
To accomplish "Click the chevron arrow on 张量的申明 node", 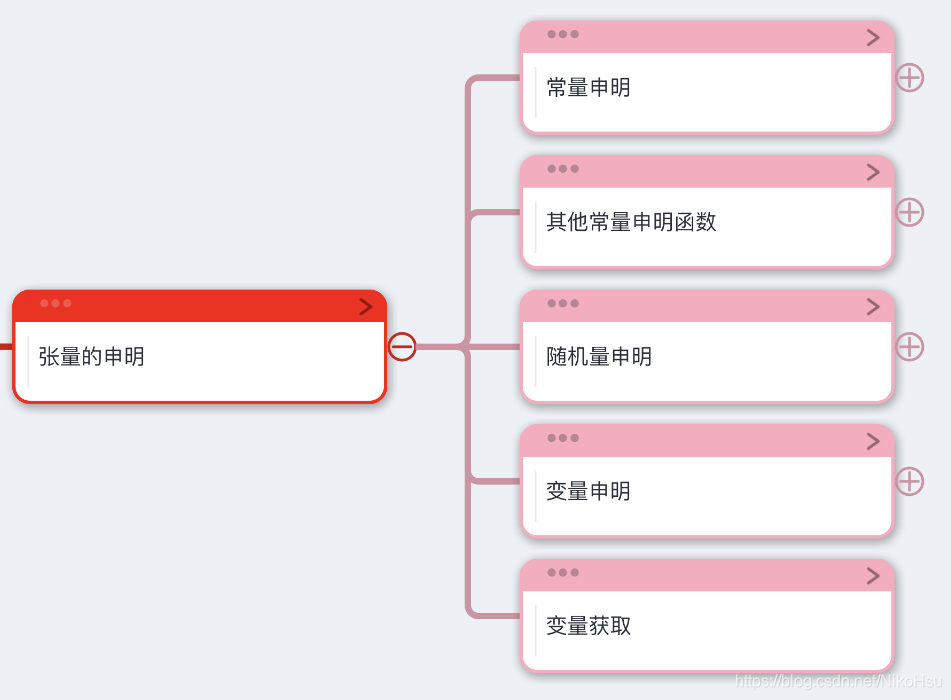I will tap(366, 306).
